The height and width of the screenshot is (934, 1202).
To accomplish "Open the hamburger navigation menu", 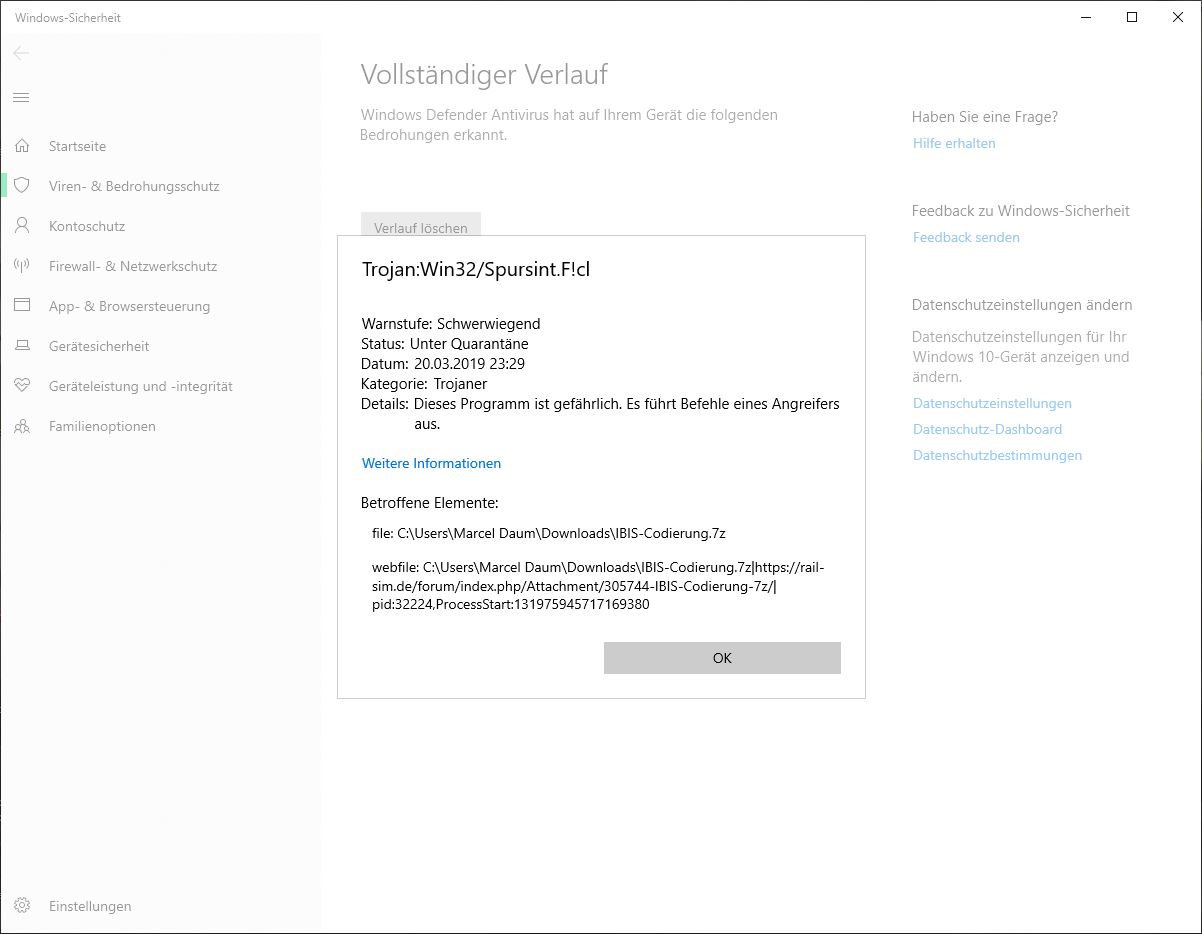I will [21, 97].
